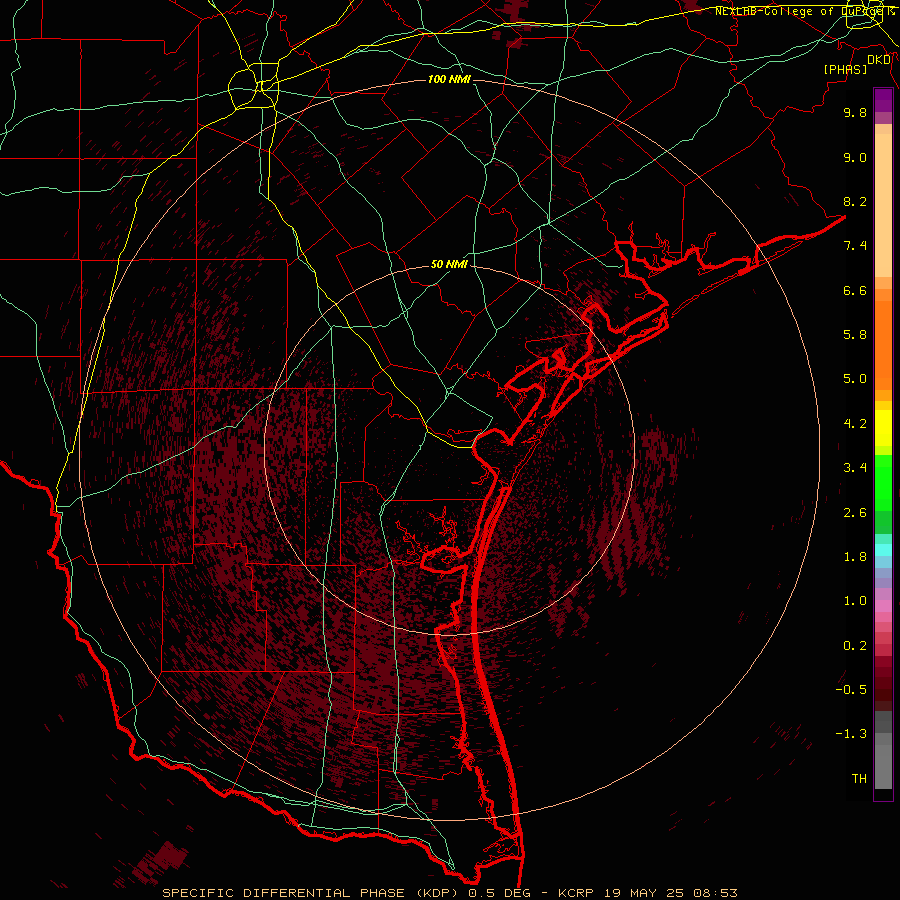Click the 1.8 legend value
The height and width of the screenshot is (900, 900).
pyautogui.click(x=855, y=557)
